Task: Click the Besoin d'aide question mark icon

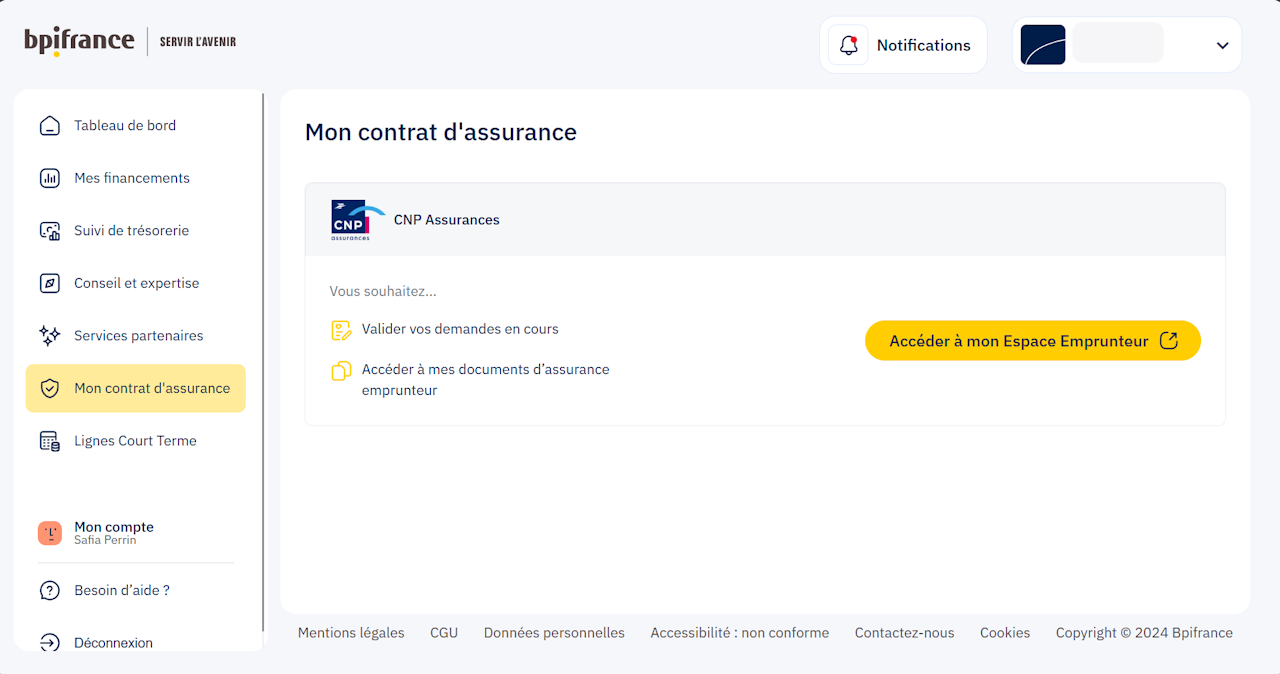Action: [49, 591]
